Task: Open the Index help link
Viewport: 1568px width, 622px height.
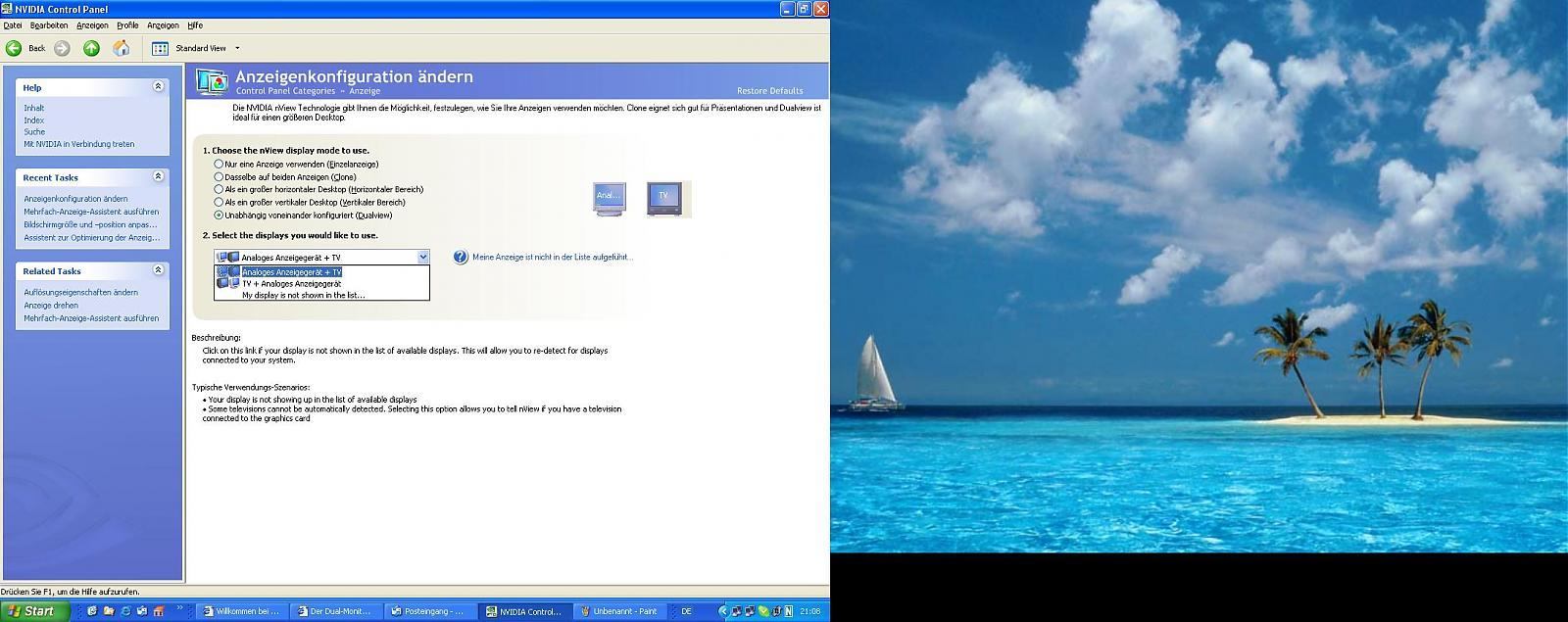Action: [x=34, y=120]
